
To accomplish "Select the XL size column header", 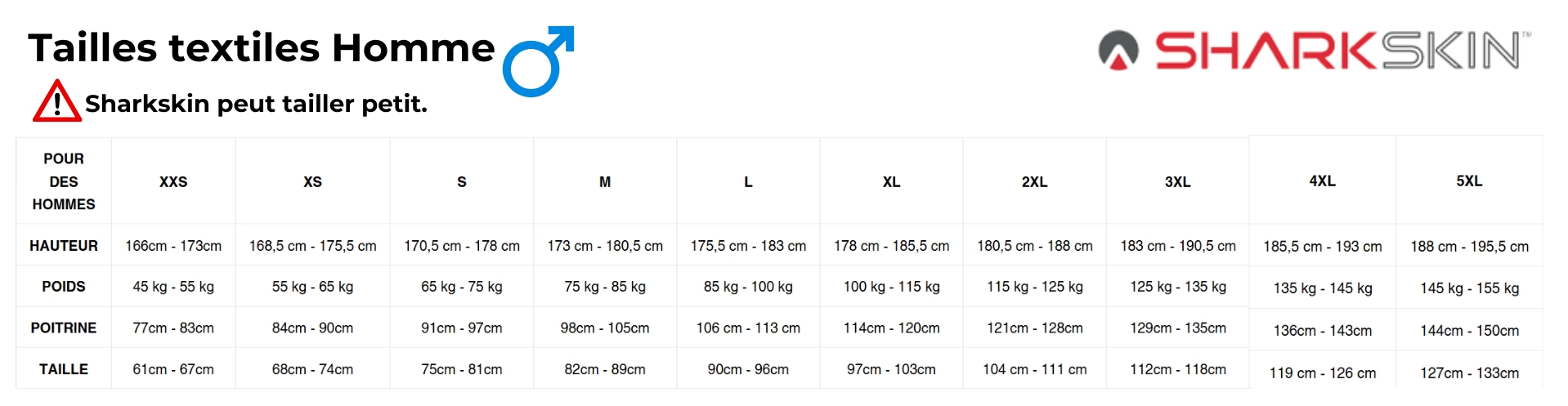I will click(891, 181).
